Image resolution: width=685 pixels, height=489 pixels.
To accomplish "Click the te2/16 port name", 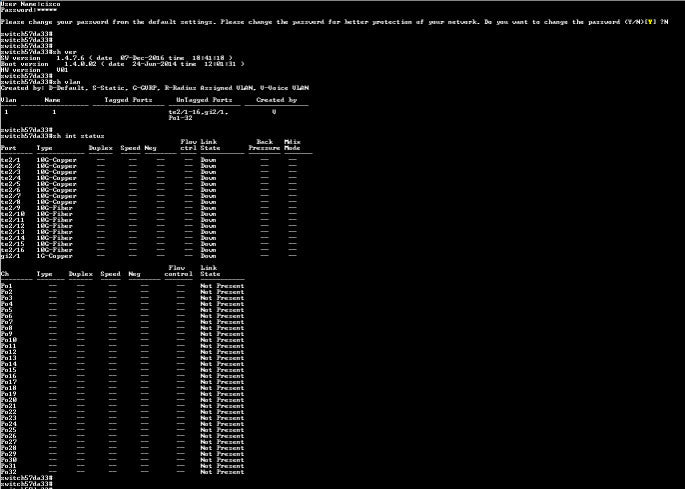I will click(x=13, y=250).
